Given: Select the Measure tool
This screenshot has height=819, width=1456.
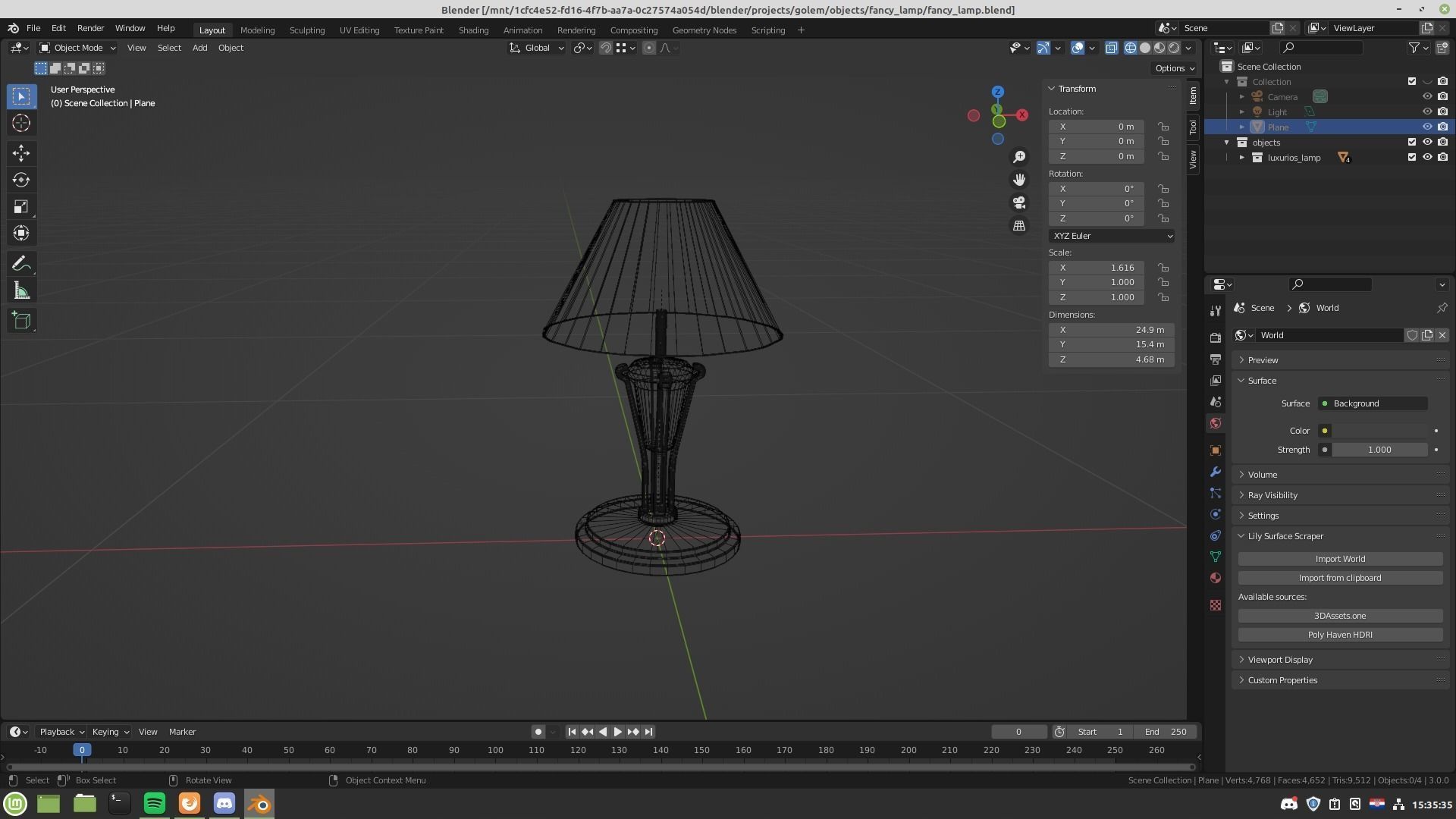Looking at the screenshot, I should [21, 291].
